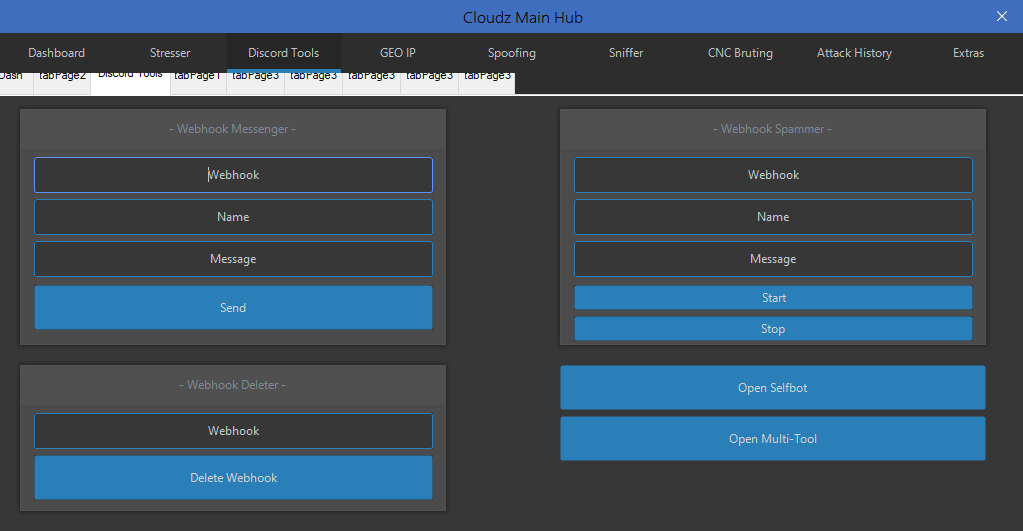1023x531 pixels.
Task: Click the Delete Webhook button
Action: coord(234,478)
